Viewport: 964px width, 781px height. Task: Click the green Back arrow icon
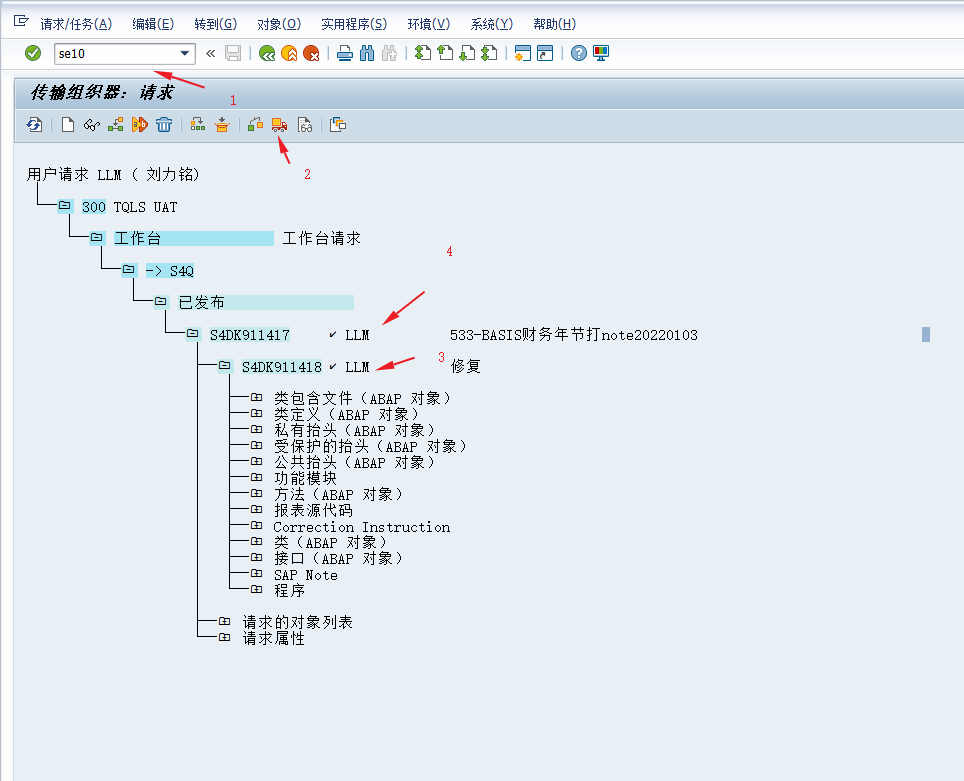click(267, 54)
